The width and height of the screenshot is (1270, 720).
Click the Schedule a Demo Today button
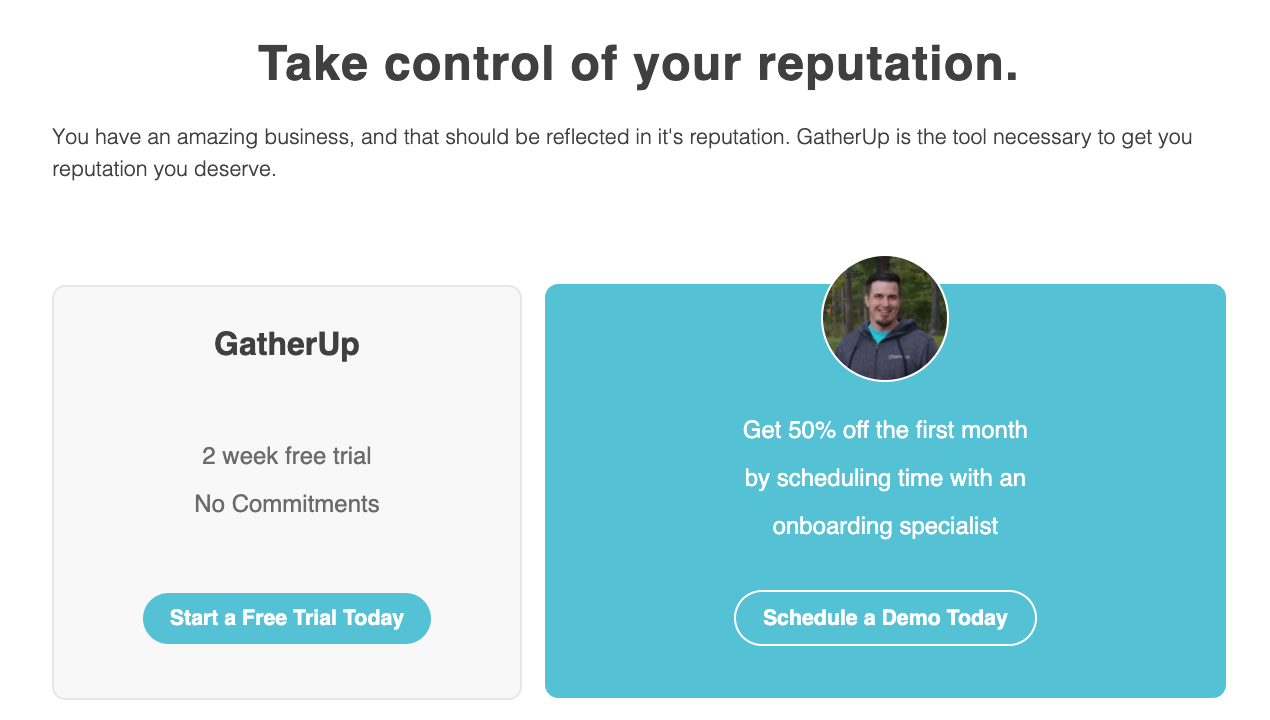885,618
